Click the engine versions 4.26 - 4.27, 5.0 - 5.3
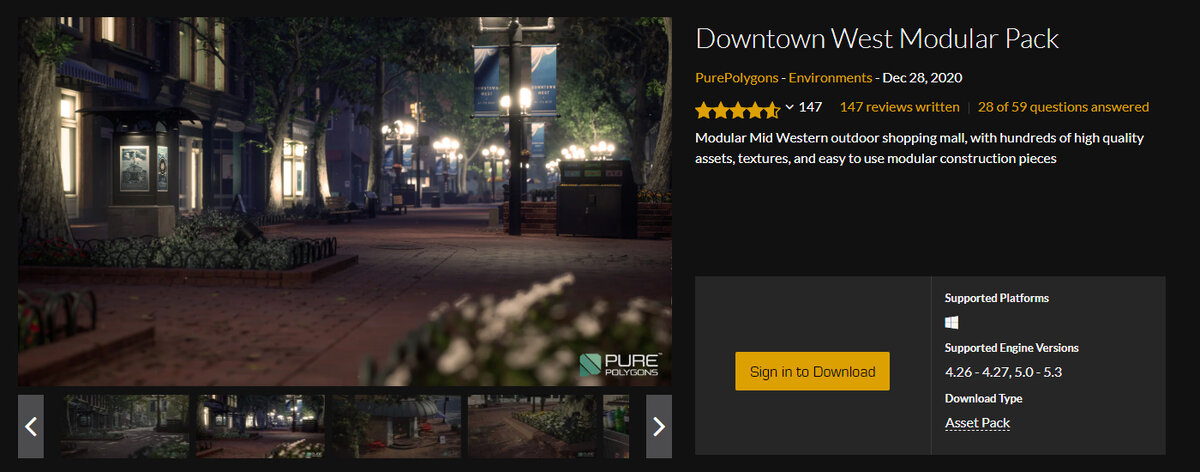The image size is (1200, 472). [1003, 373]
